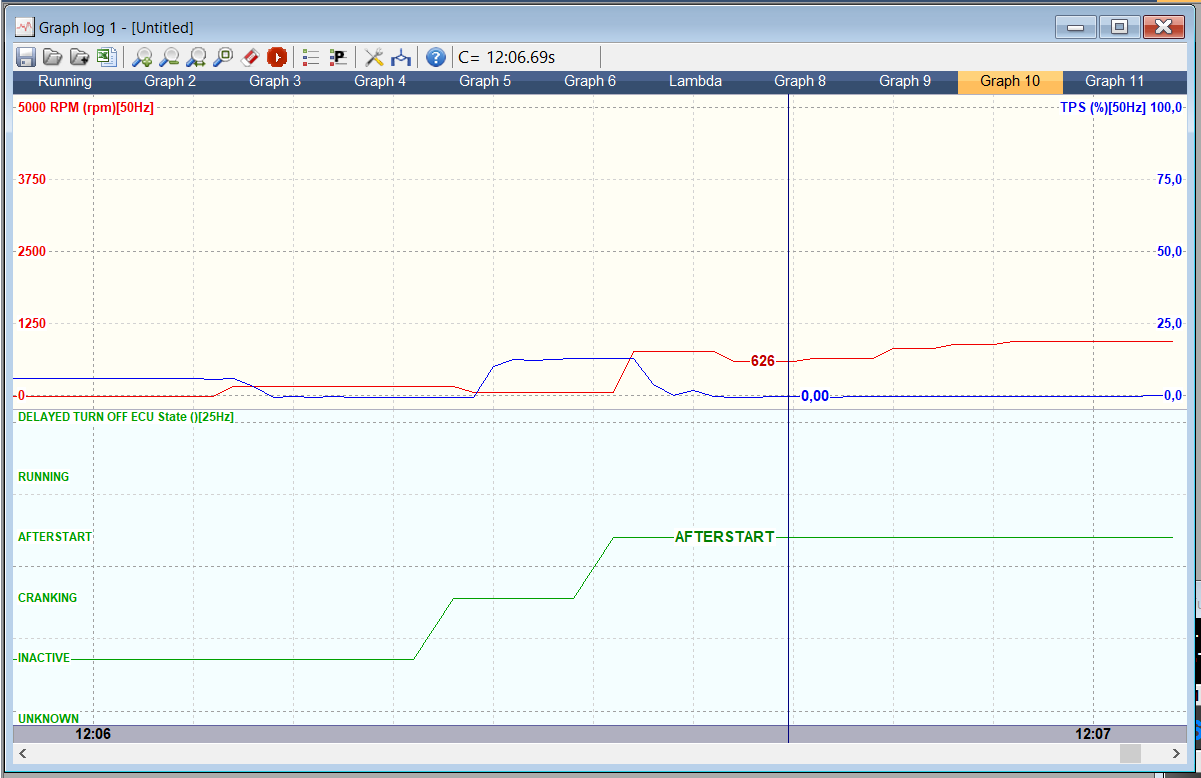Export log to Excel spreadsheet icon

pos(106,58)
